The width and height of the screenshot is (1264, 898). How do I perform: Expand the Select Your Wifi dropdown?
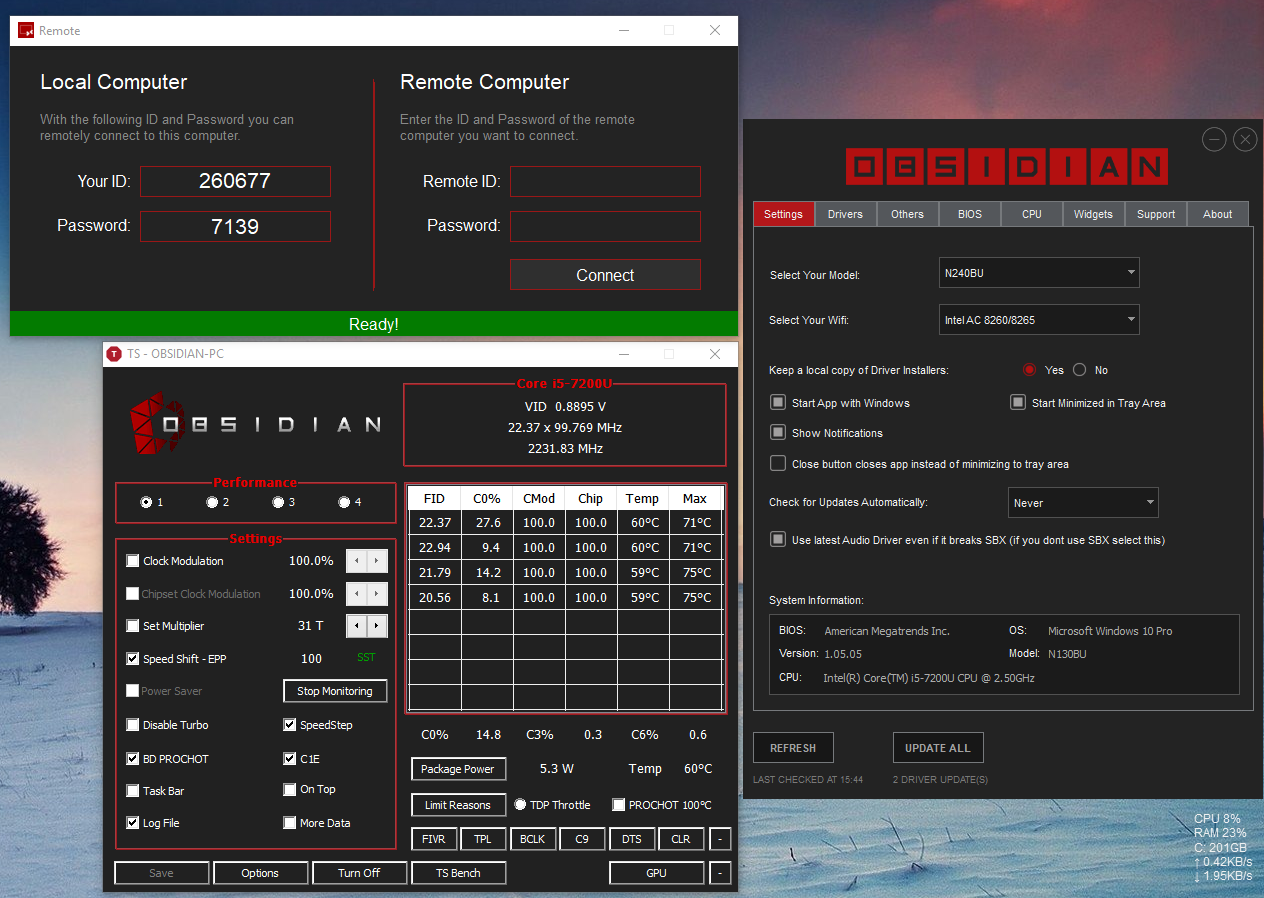click(1039, 320)
